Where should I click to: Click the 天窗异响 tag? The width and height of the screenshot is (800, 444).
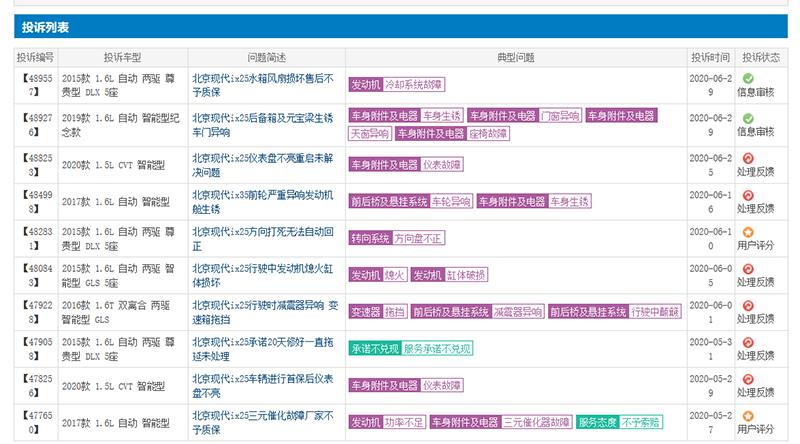tap(369, 134)
